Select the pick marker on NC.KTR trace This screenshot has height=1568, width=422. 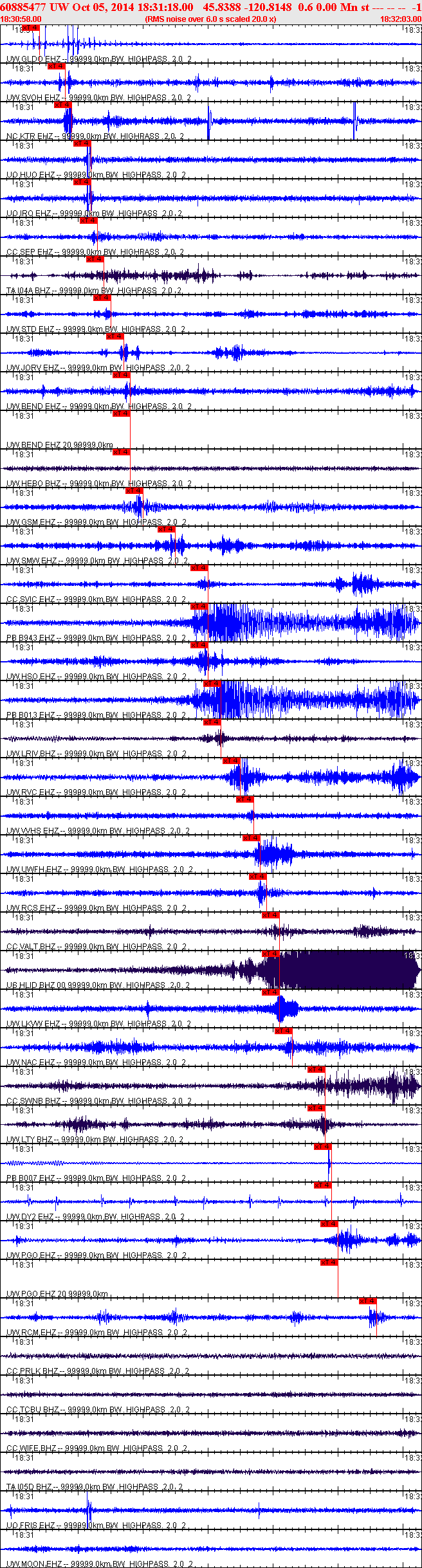point(63,105)
